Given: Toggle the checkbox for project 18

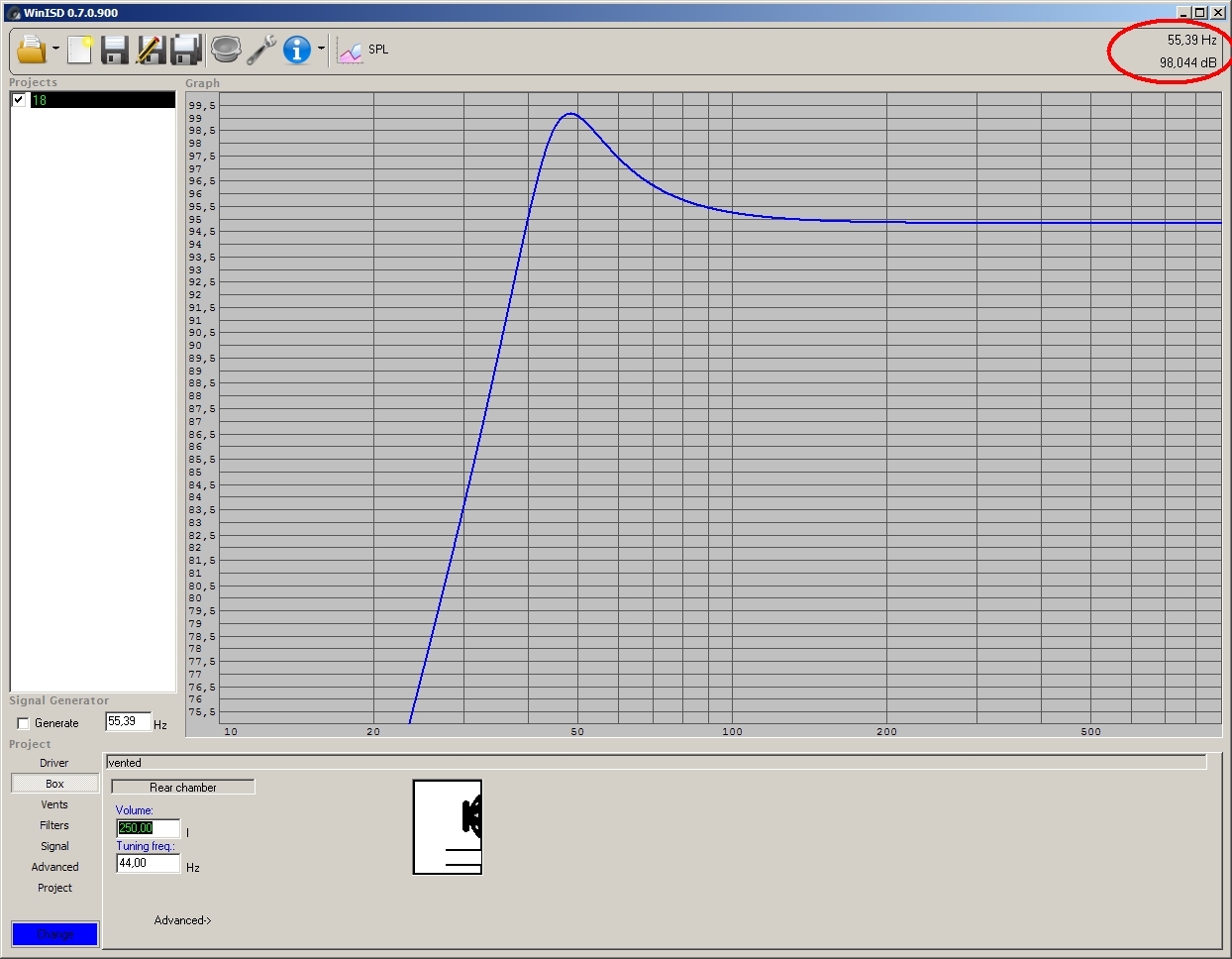Looking at the screenshot, I should (19, 100).
